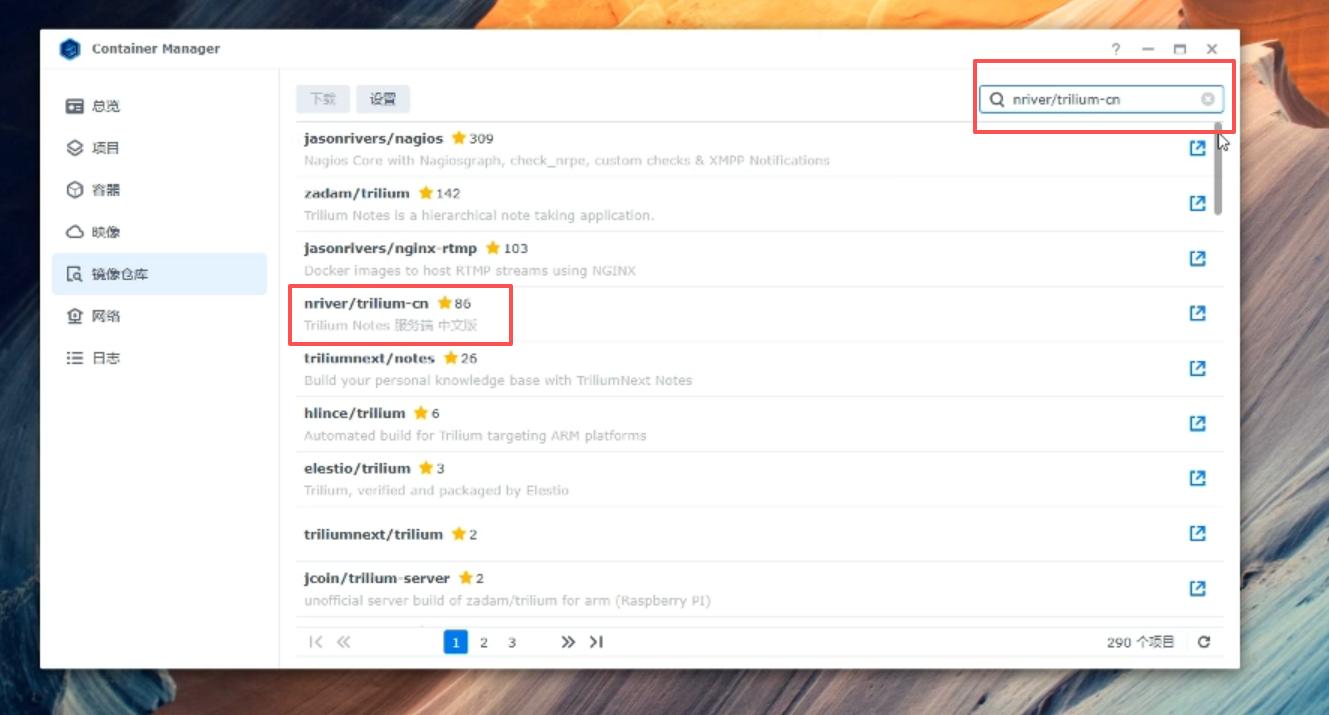Open the 总览 overview section

click(x=105, y=106)
